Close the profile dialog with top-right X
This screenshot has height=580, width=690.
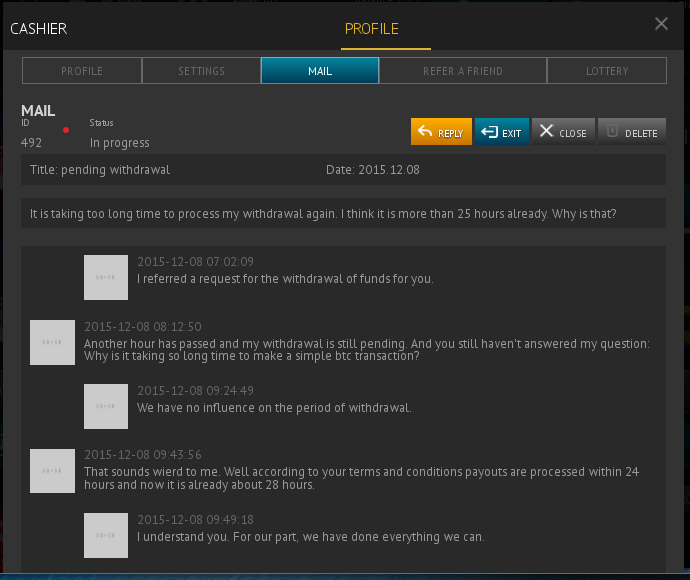661,24
